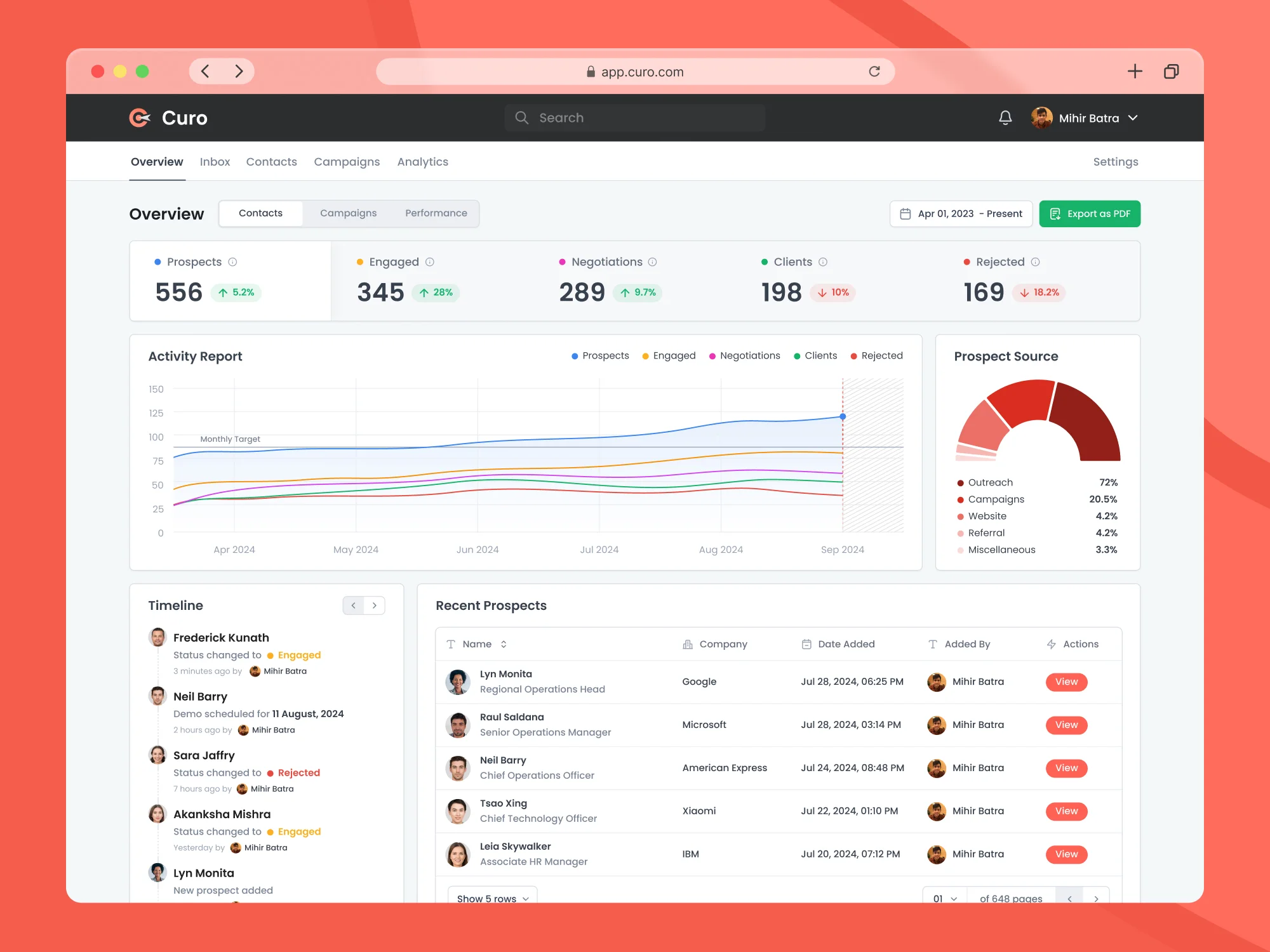Click the blue data point on the Prospects line
Viewport: 1270px width, 952px height.
pos(843,417)
